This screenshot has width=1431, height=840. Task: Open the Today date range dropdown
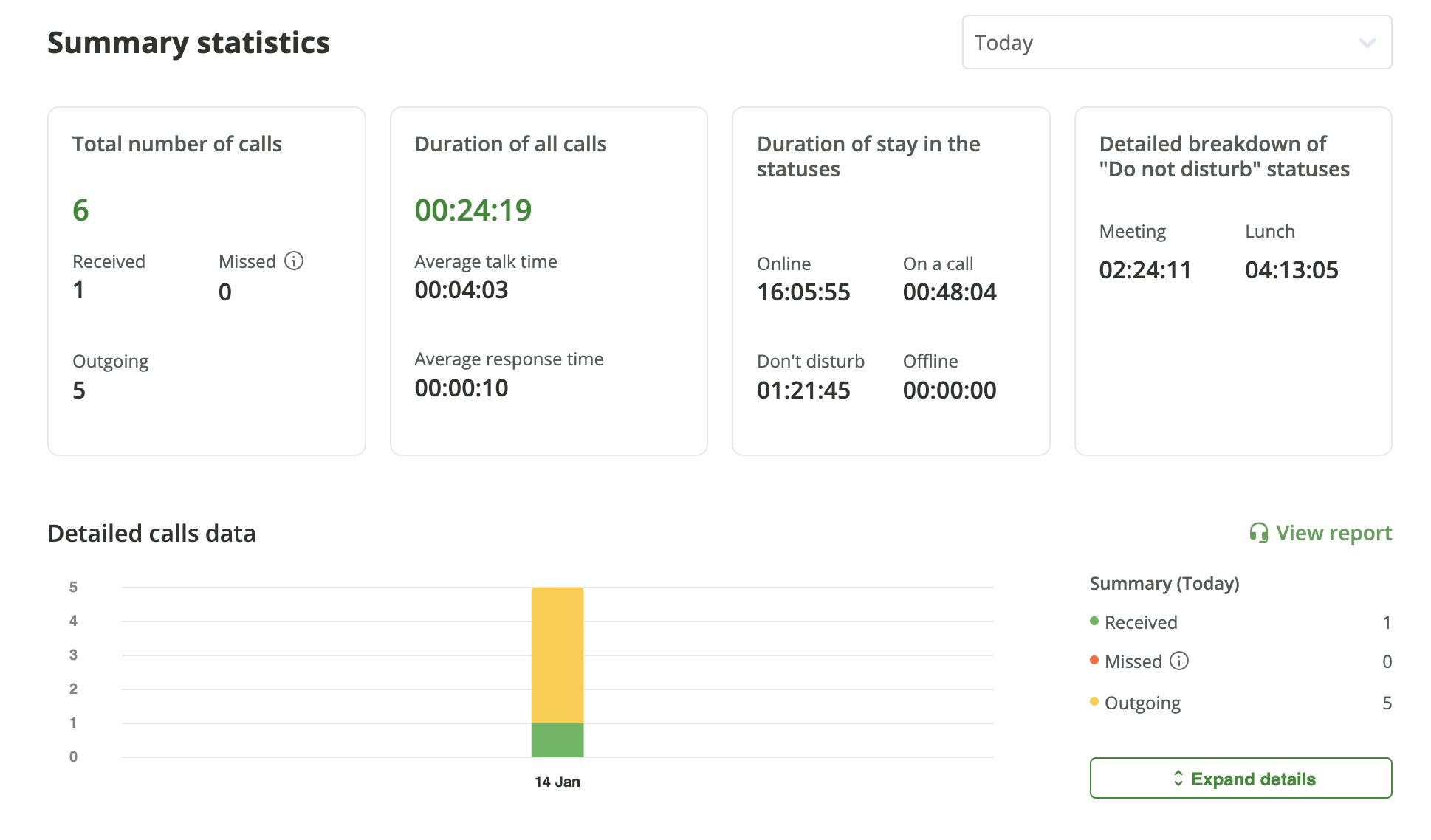pyautogui.click(x=1177, y=42)
